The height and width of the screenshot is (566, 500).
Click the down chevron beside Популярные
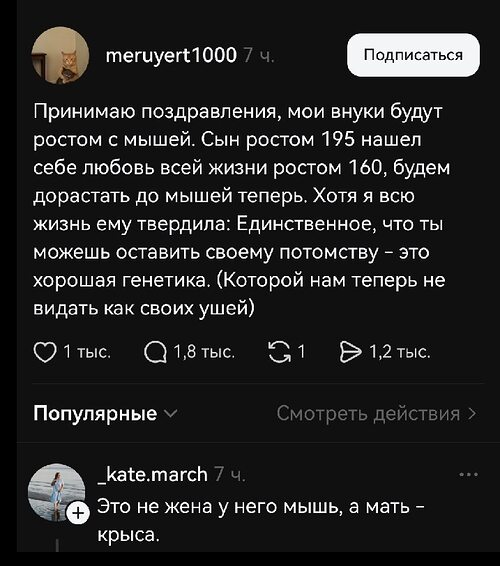click(171, 413)
